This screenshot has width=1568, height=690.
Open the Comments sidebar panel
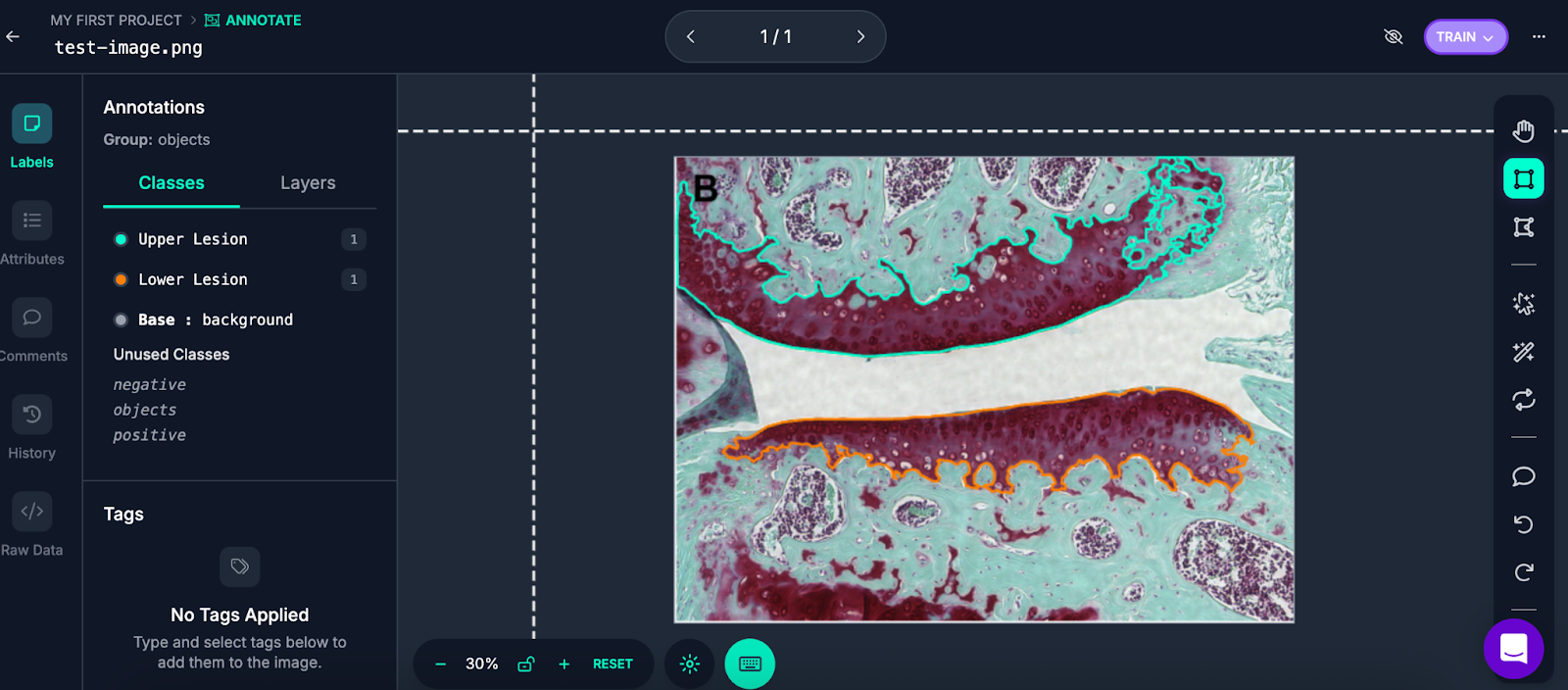pos(31,330)
